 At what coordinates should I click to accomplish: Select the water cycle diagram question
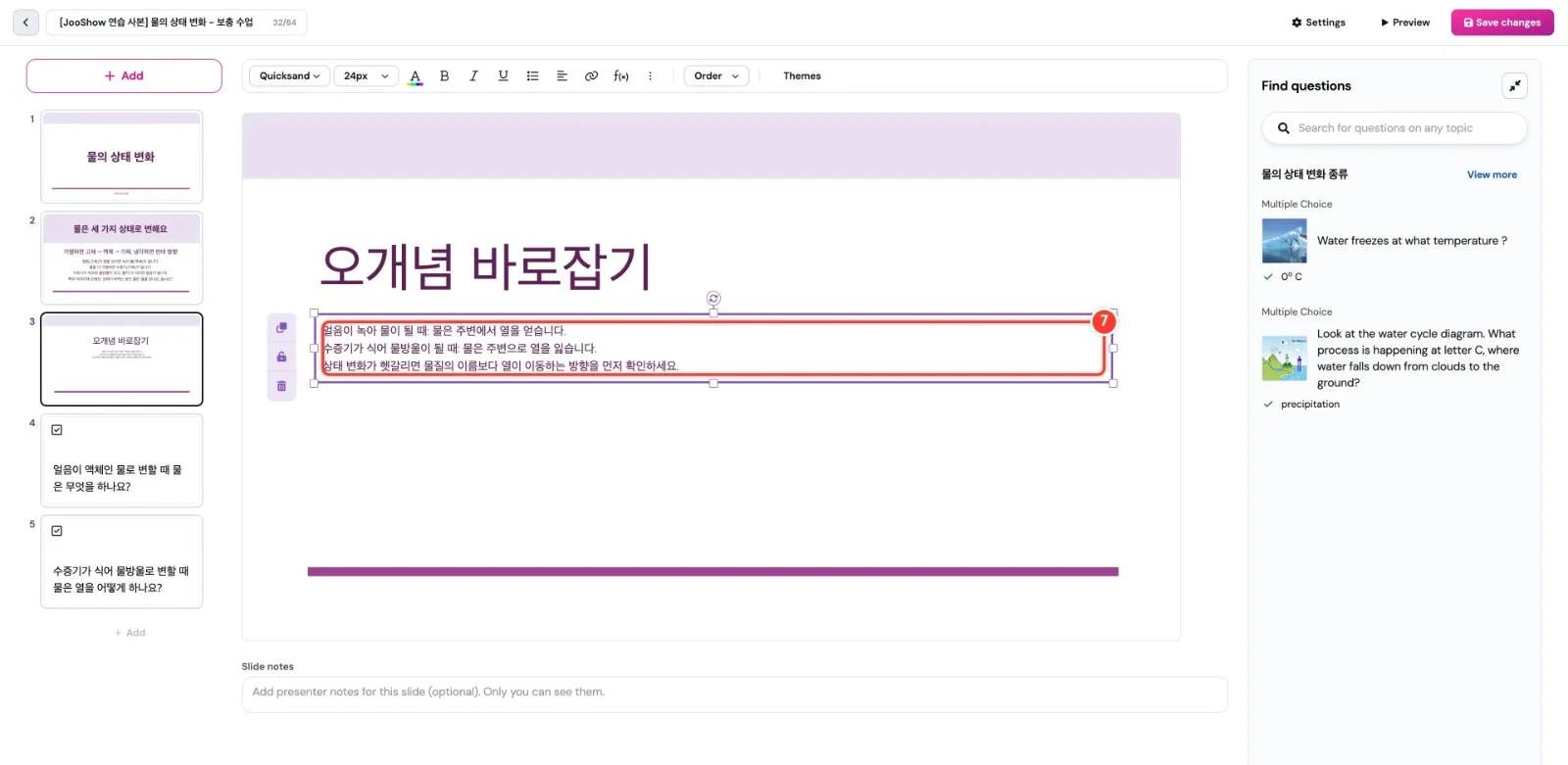pos(1394,359)
